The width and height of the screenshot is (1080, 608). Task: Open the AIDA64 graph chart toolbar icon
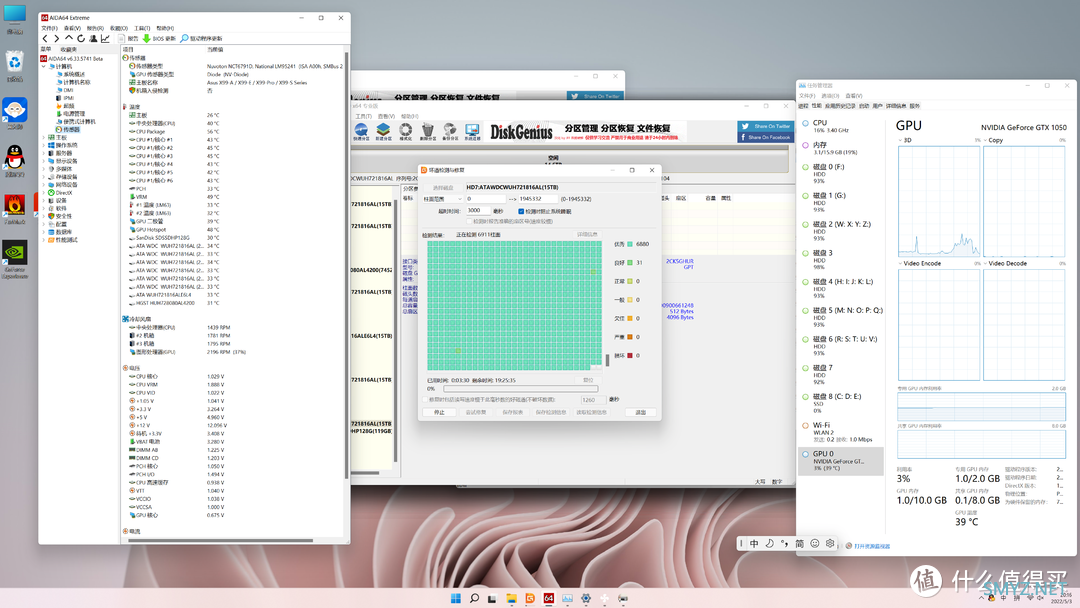(x=105, y=39)
